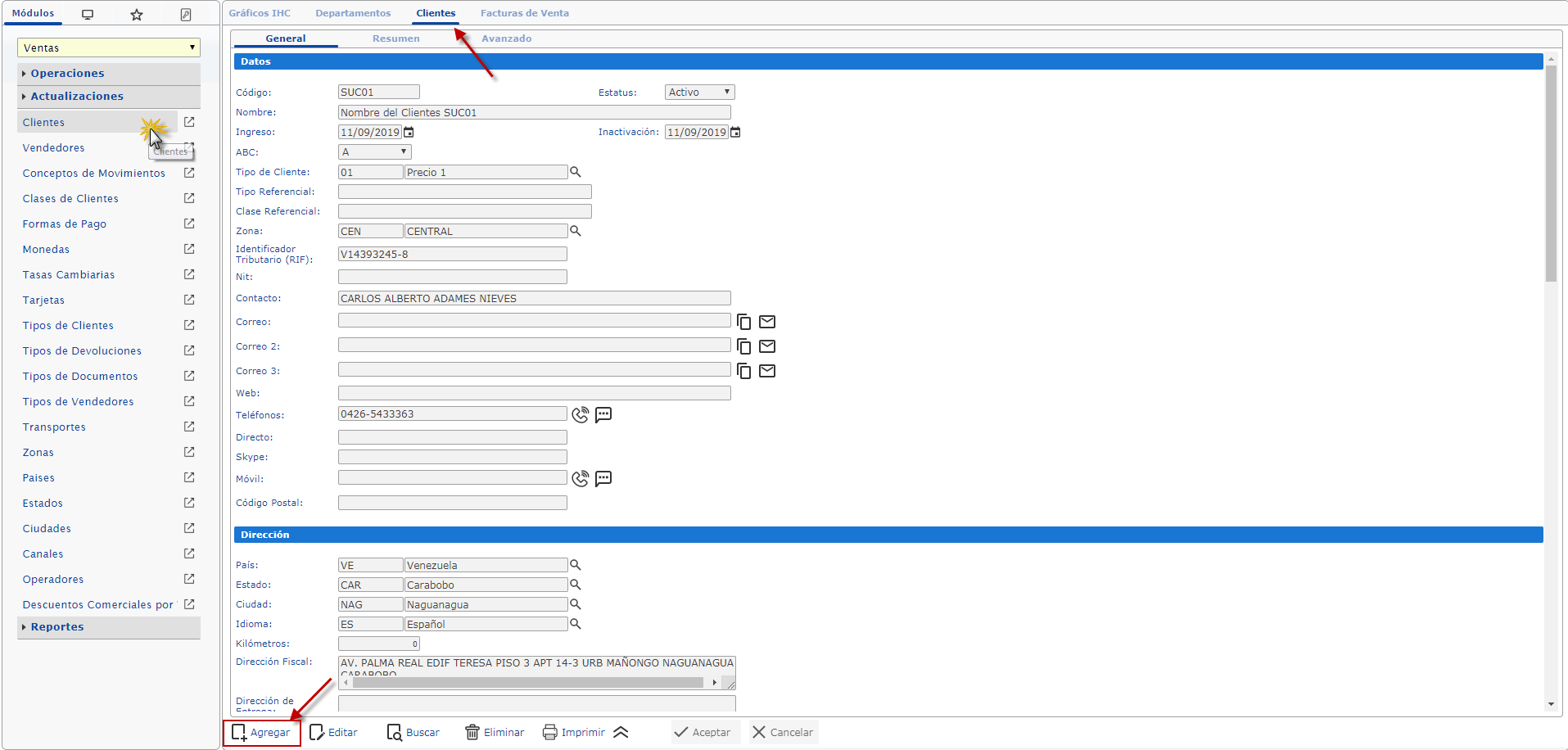The height and width of the screenshot is (750, 1568).
Task: Click the Nombre input field
Action: 535,112
